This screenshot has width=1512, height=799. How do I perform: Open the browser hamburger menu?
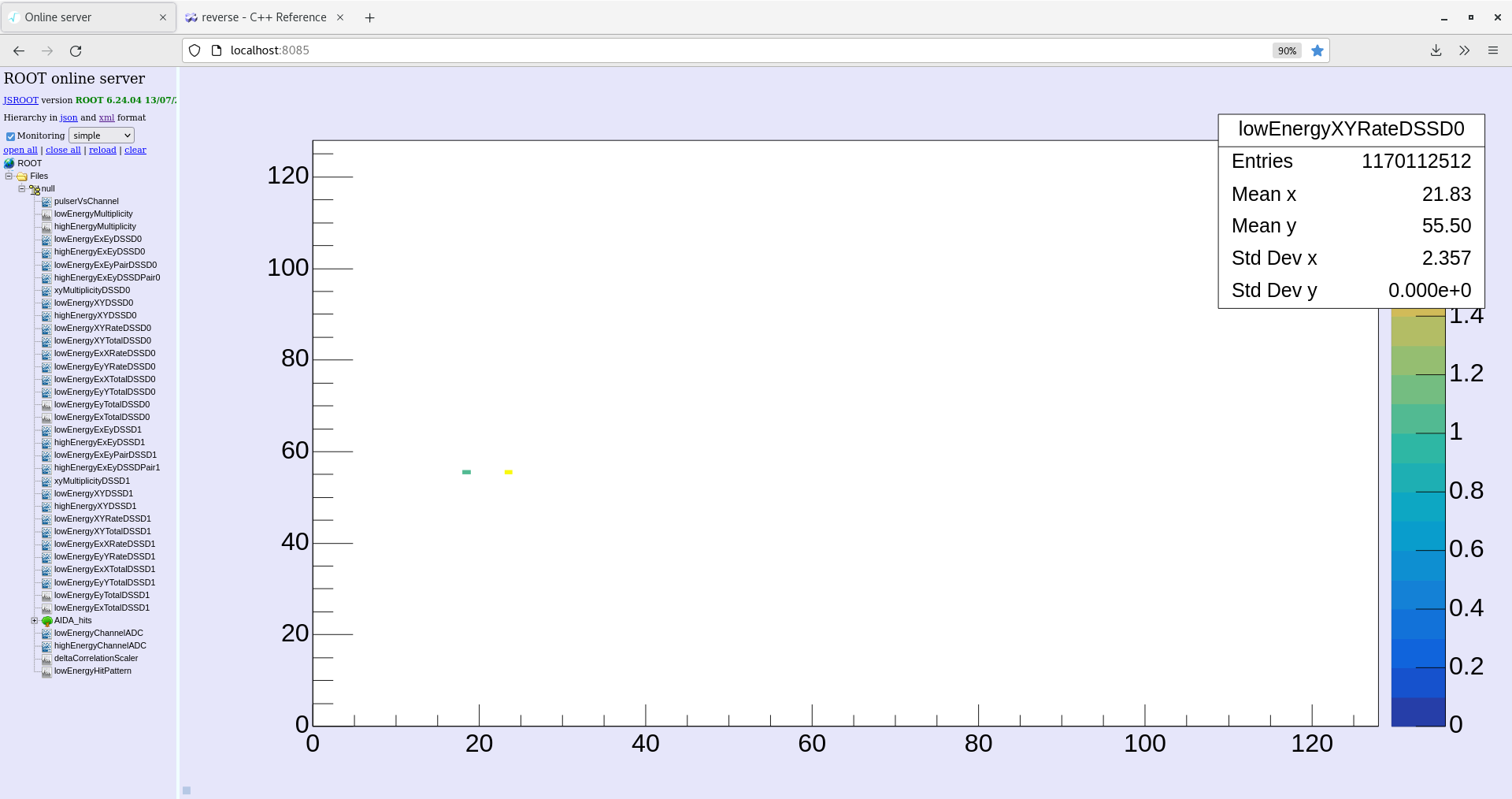click(1492, 50)
